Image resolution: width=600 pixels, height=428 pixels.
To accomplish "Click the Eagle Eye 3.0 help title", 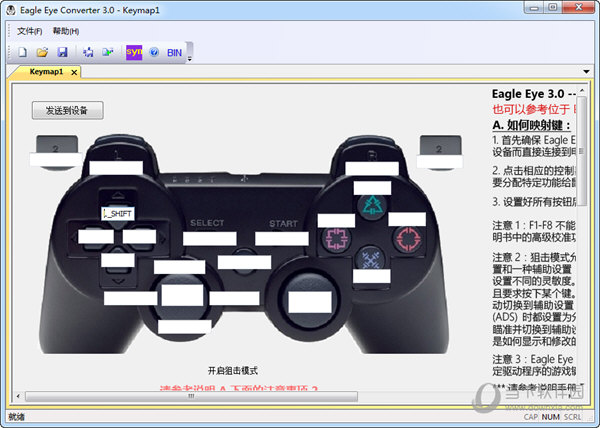I will (534, 94).
